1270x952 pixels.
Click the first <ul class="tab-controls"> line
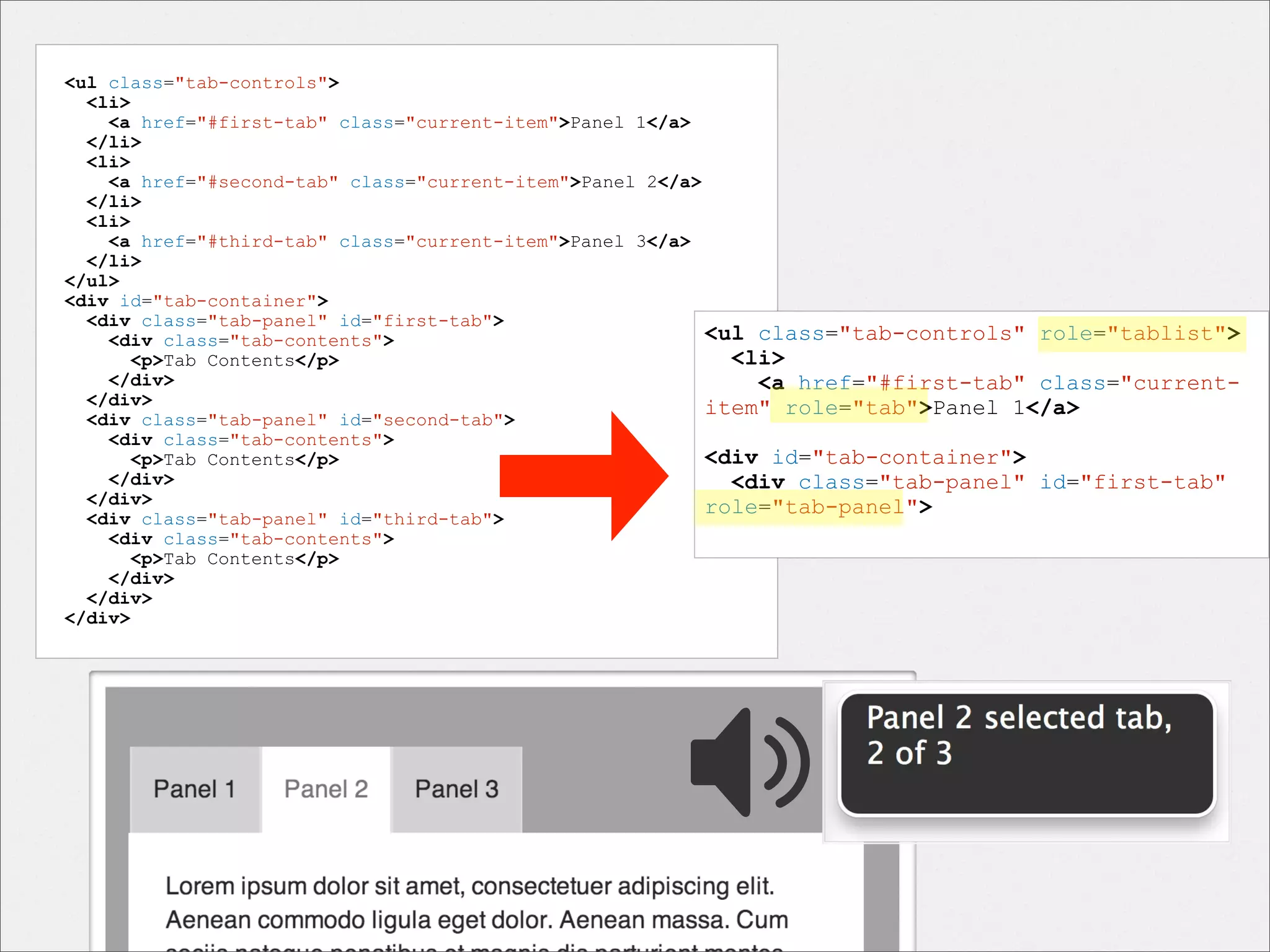(202, 83)
